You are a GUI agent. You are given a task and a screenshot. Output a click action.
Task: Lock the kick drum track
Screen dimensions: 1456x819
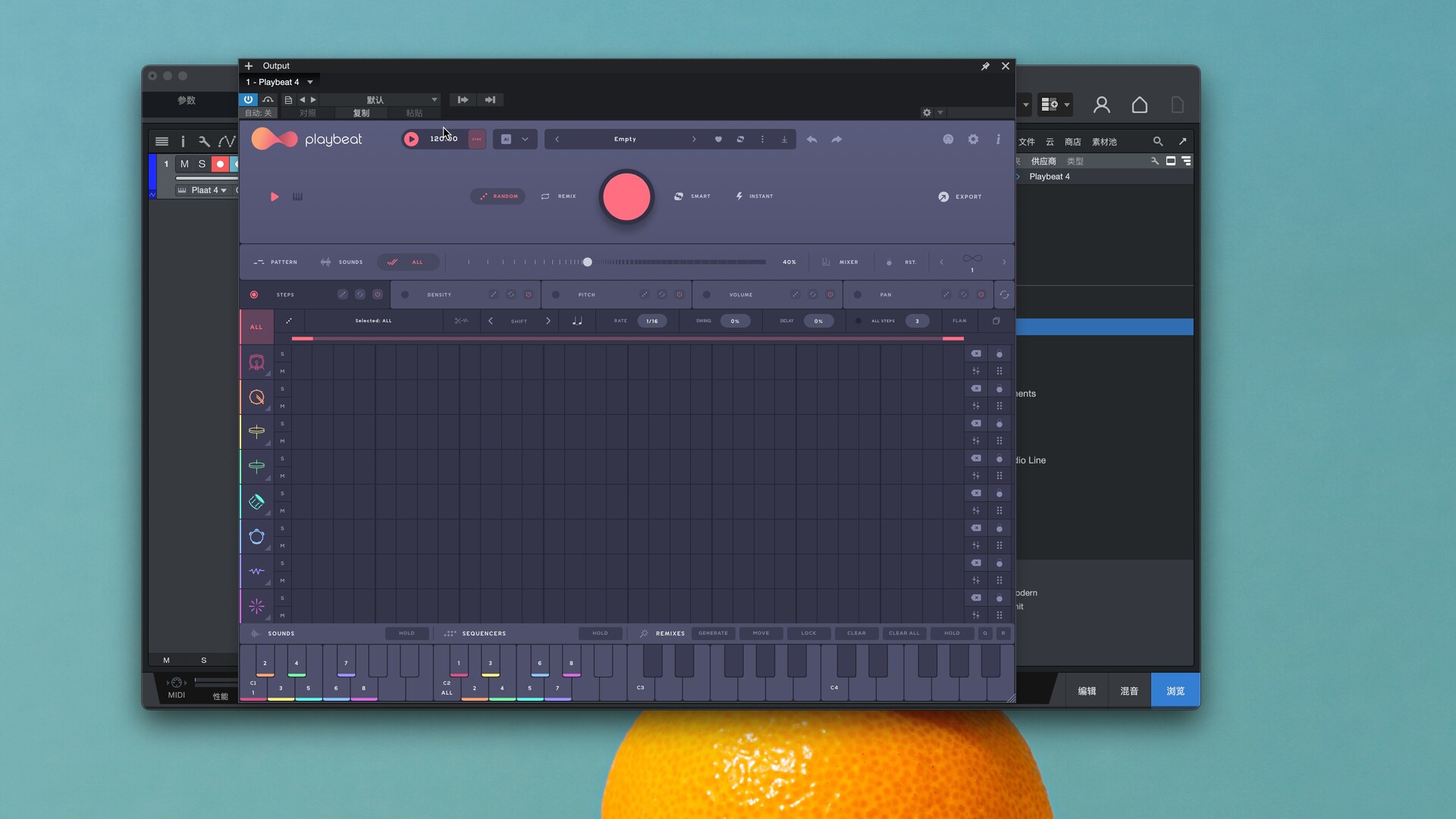pos(999,354)
